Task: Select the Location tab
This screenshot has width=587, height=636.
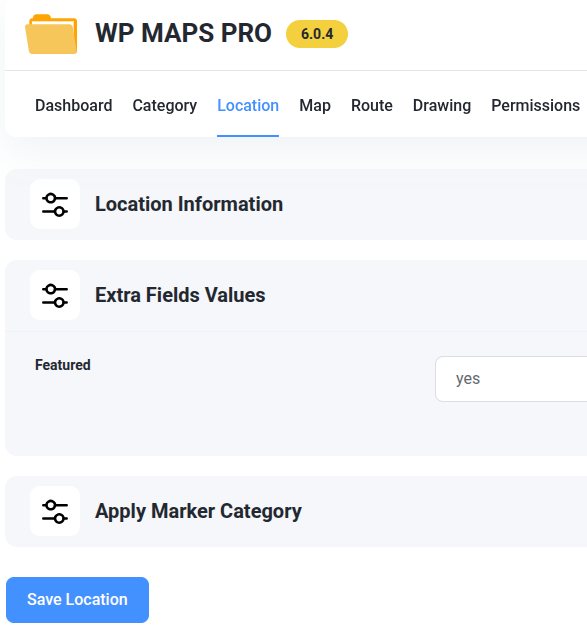Action: click(248, 105)
